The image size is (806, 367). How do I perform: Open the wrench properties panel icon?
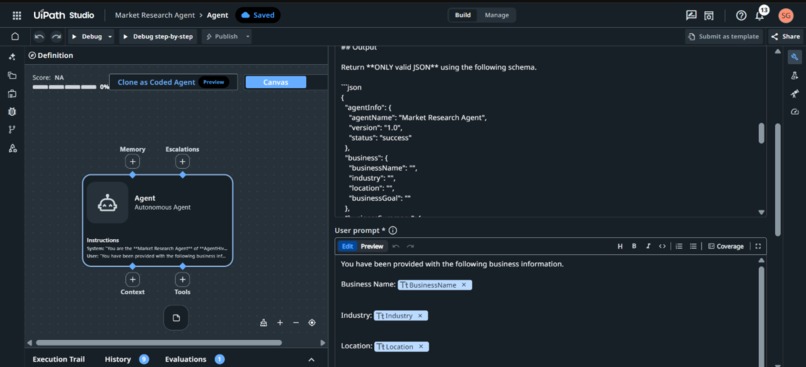click(x=794, y=57)
